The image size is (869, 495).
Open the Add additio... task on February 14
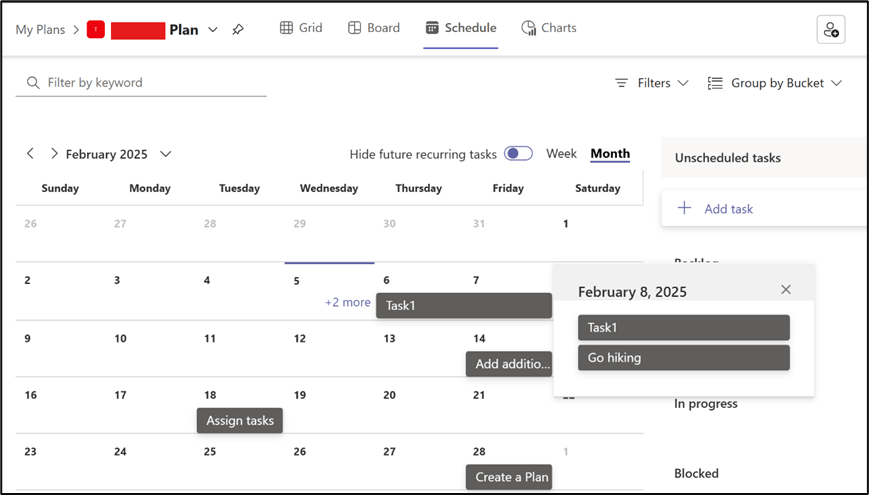(509, 364)
